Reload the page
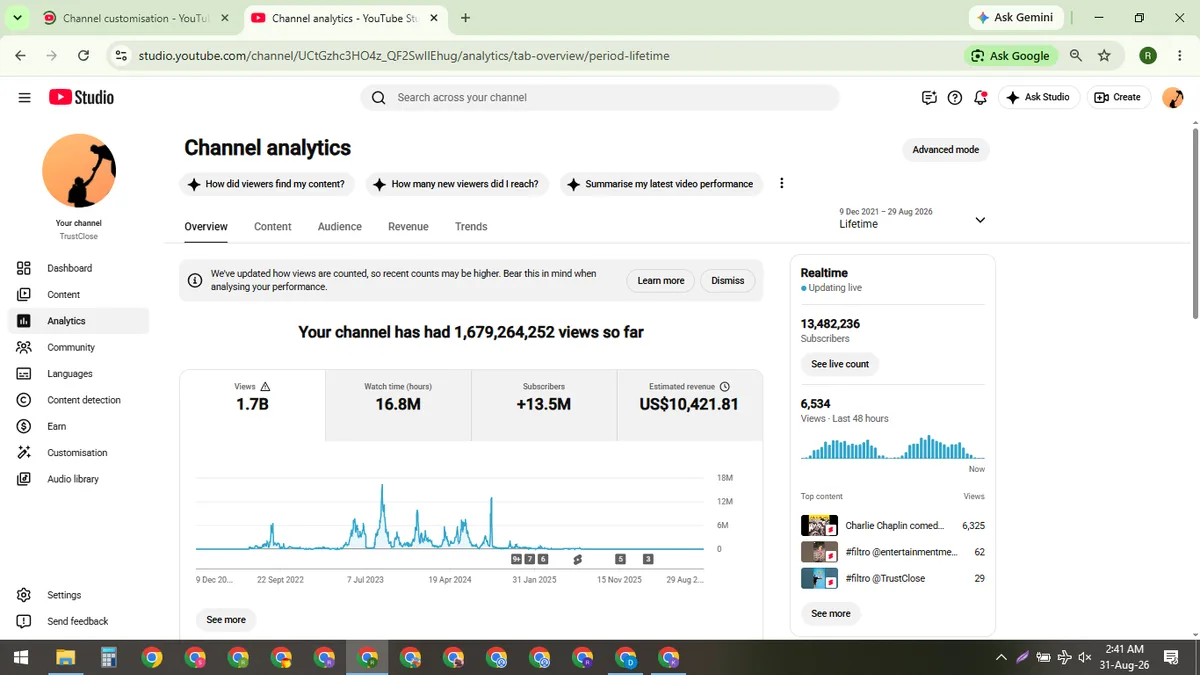 (83, 56)
